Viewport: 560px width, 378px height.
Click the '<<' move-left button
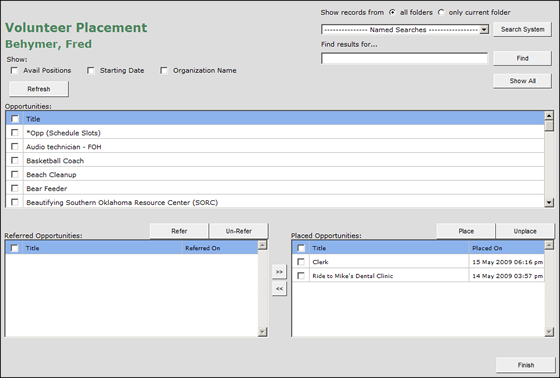point(279,288)
